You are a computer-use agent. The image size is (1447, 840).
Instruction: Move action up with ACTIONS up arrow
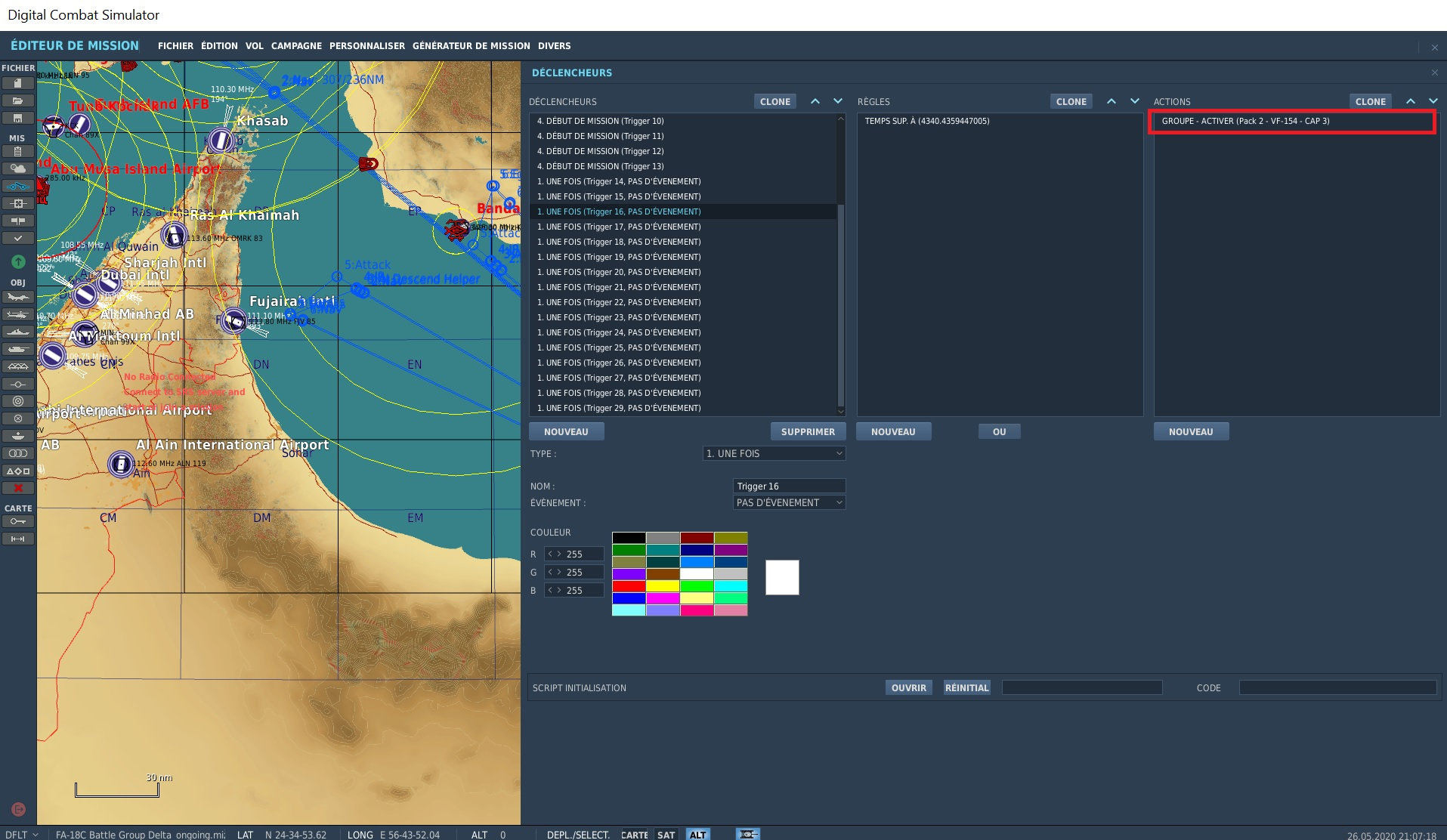pos(1411,101)
